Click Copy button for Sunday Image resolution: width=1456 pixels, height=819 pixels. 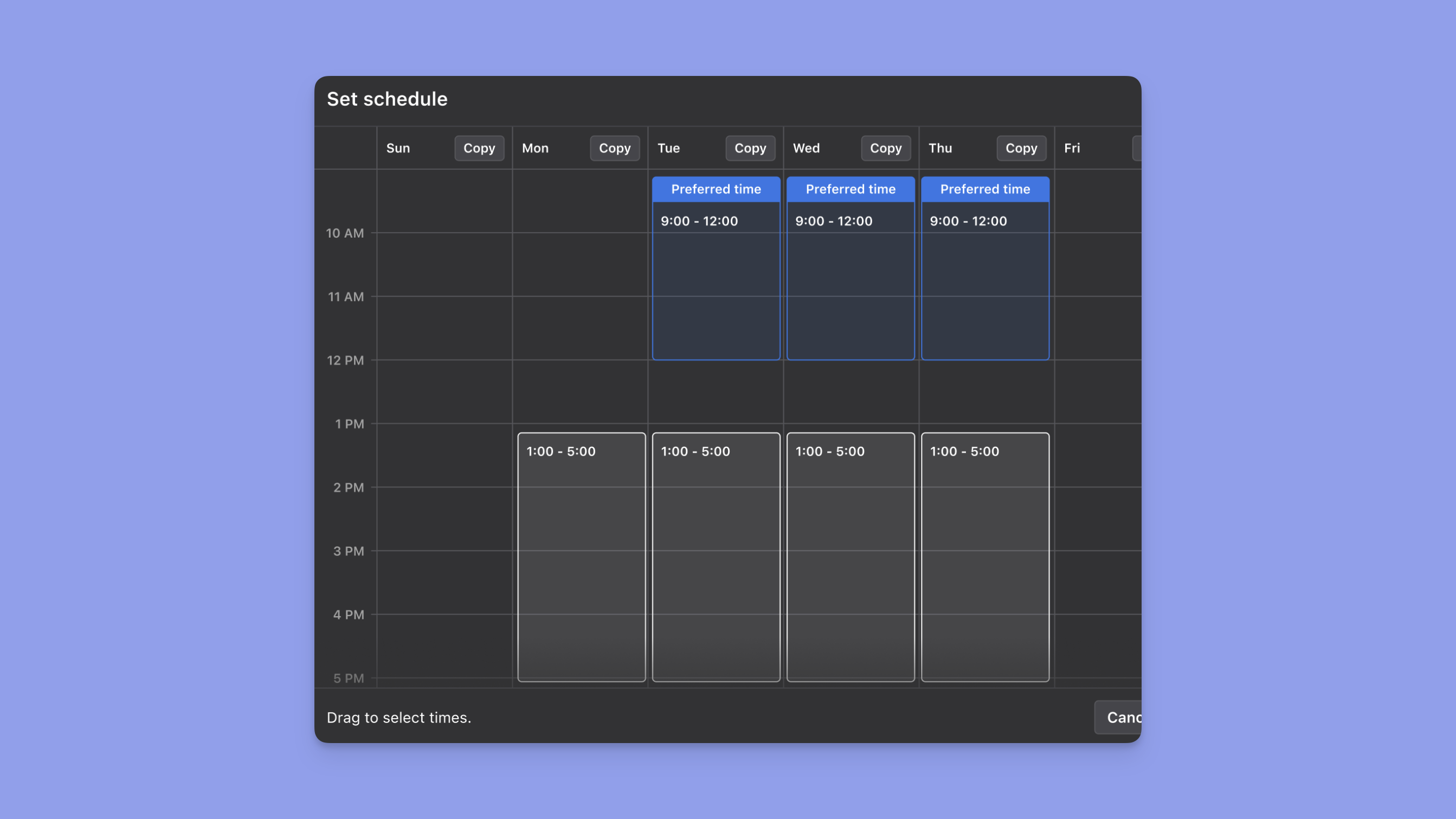pyautogui.click(x=479, y=148)
